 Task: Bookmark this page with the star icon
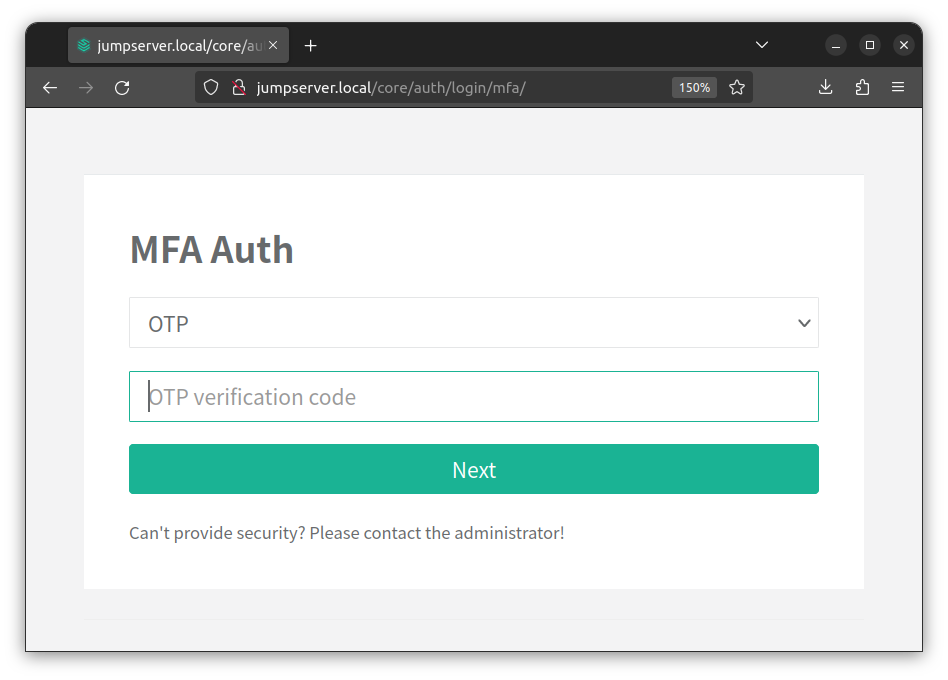point(737,88)
